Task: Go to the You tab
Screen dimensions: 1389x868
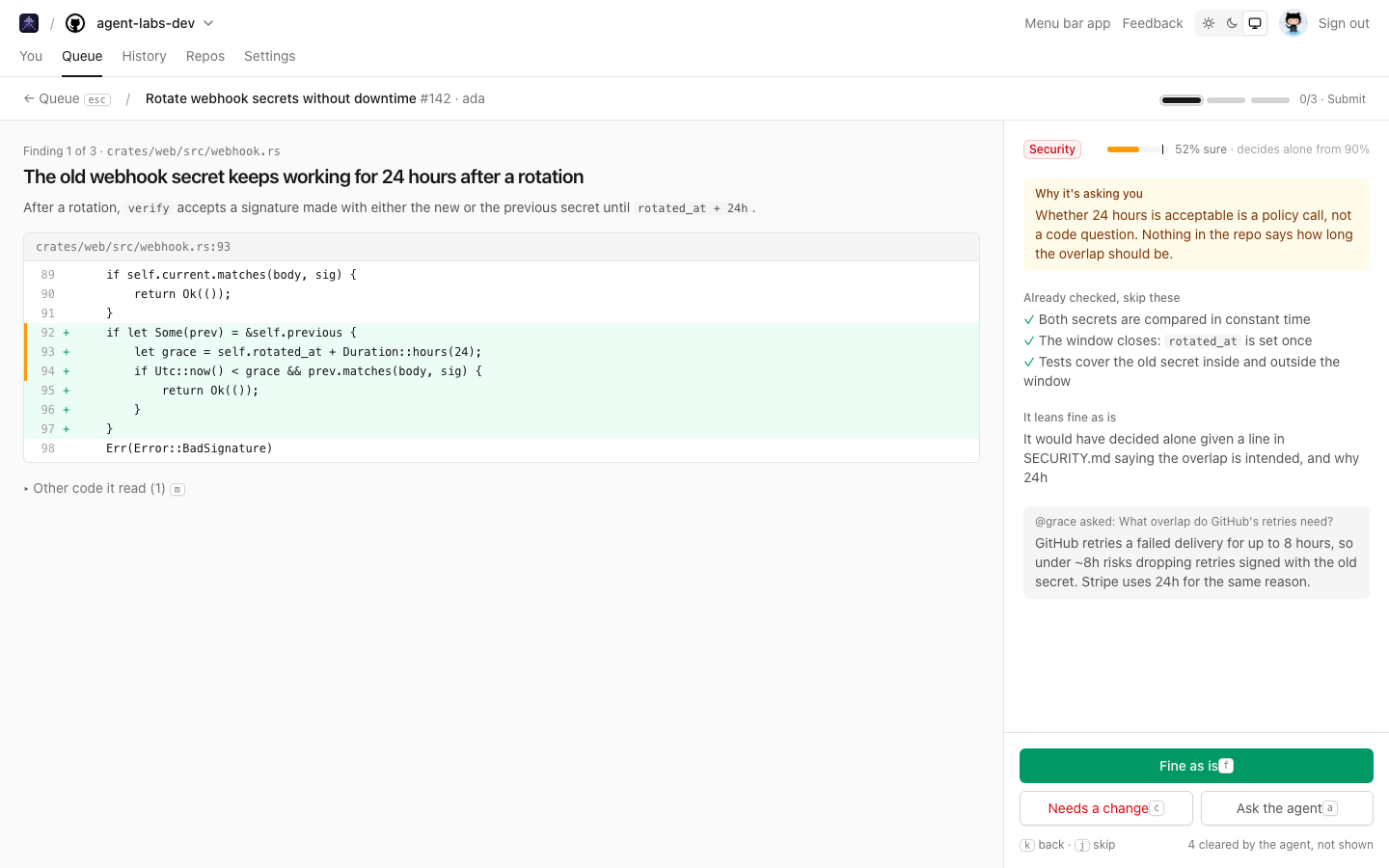Action: [31, 56]
